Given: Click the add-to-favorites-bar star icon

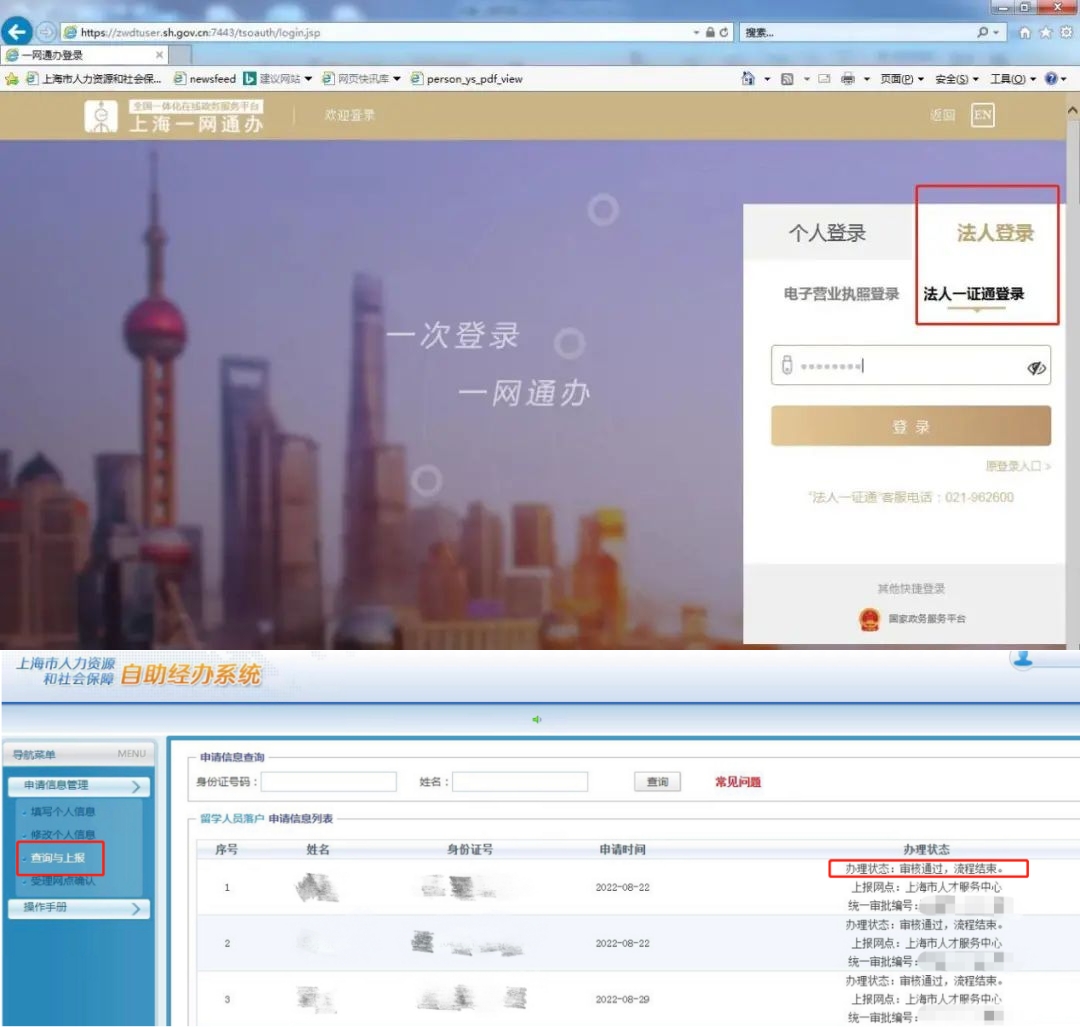Looking at the screenshot, I should (x=12, y=79).
